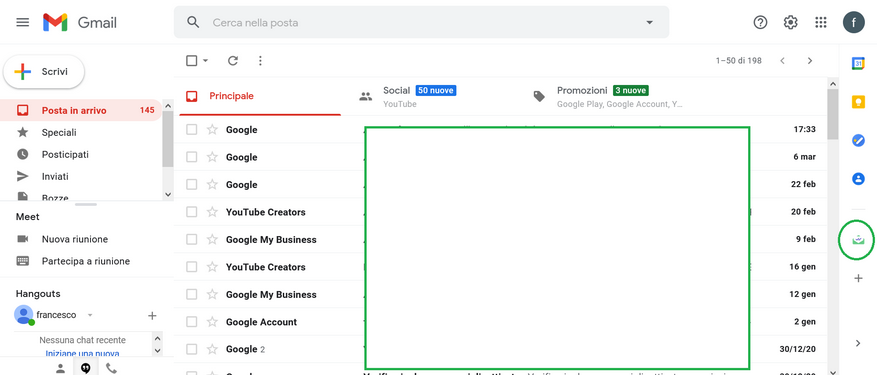Open the main menu hamburger icon
The height and width of the screenshot is (375, 877).
(x=22, y=22)
